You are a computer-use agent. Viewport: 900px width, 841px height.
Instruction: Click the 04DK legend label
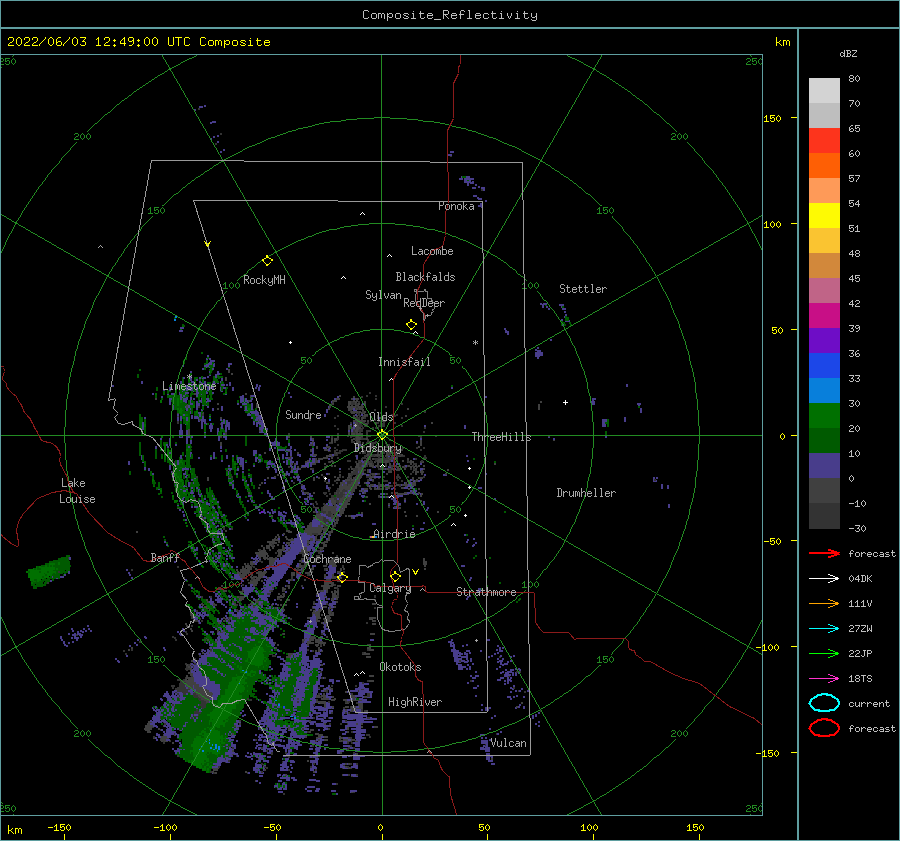[x=860, y=579]
